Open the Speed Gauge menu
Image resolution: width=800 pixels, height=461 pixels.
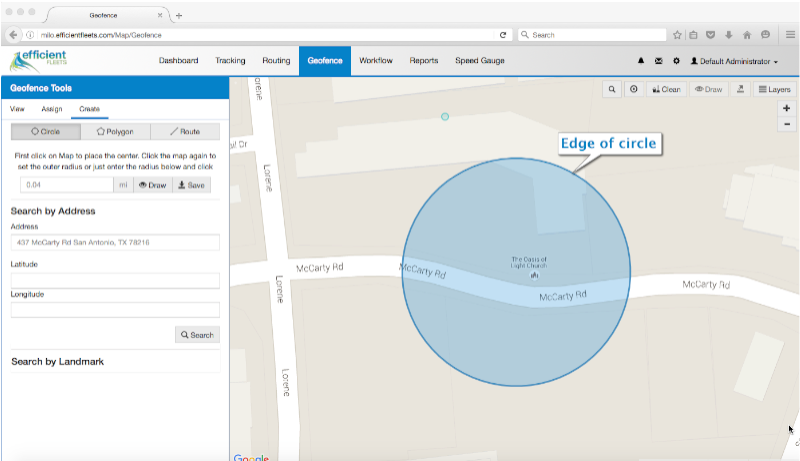480,60
